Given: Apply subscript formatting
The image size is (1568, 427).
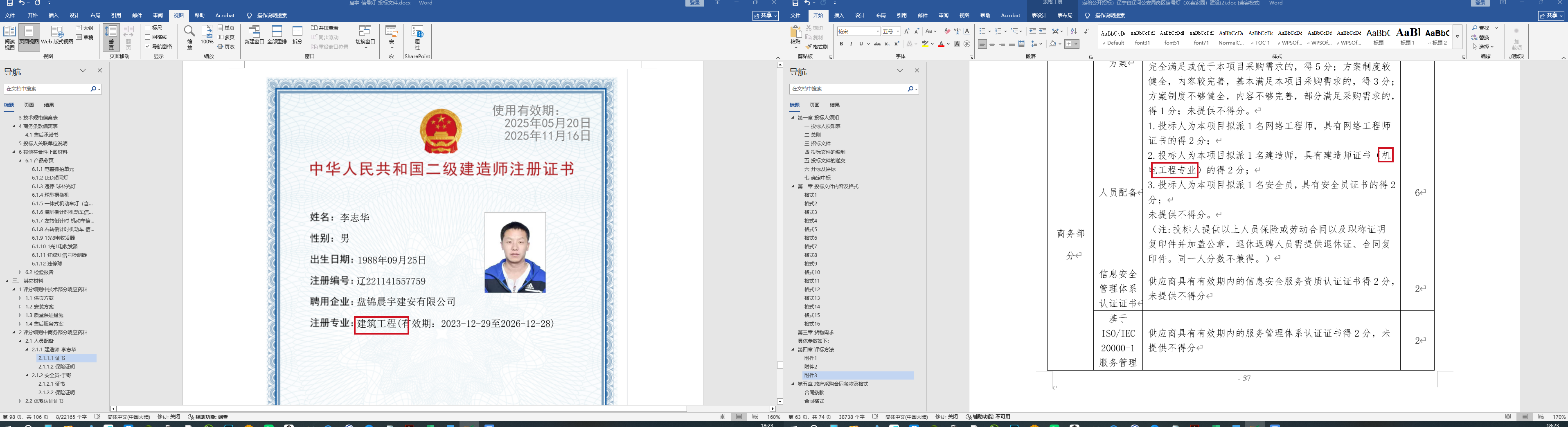Looking at the screenshot, I should (887, 44).
